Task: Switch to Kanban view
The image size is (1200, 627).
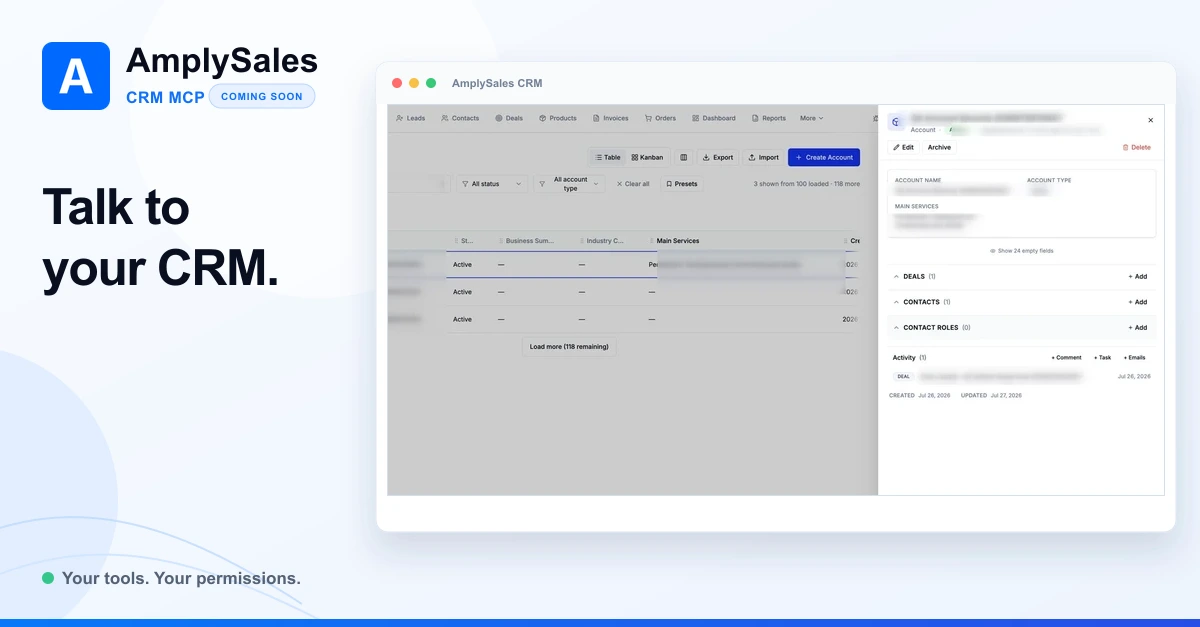Action: click(647, 157)
